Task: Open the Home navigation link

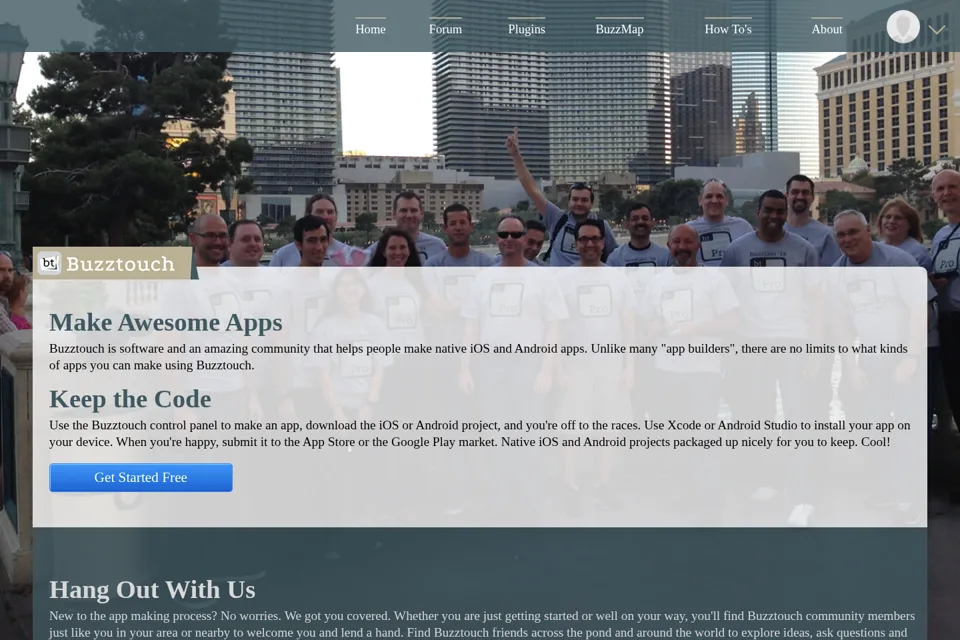Action: [x=370, y=29]
